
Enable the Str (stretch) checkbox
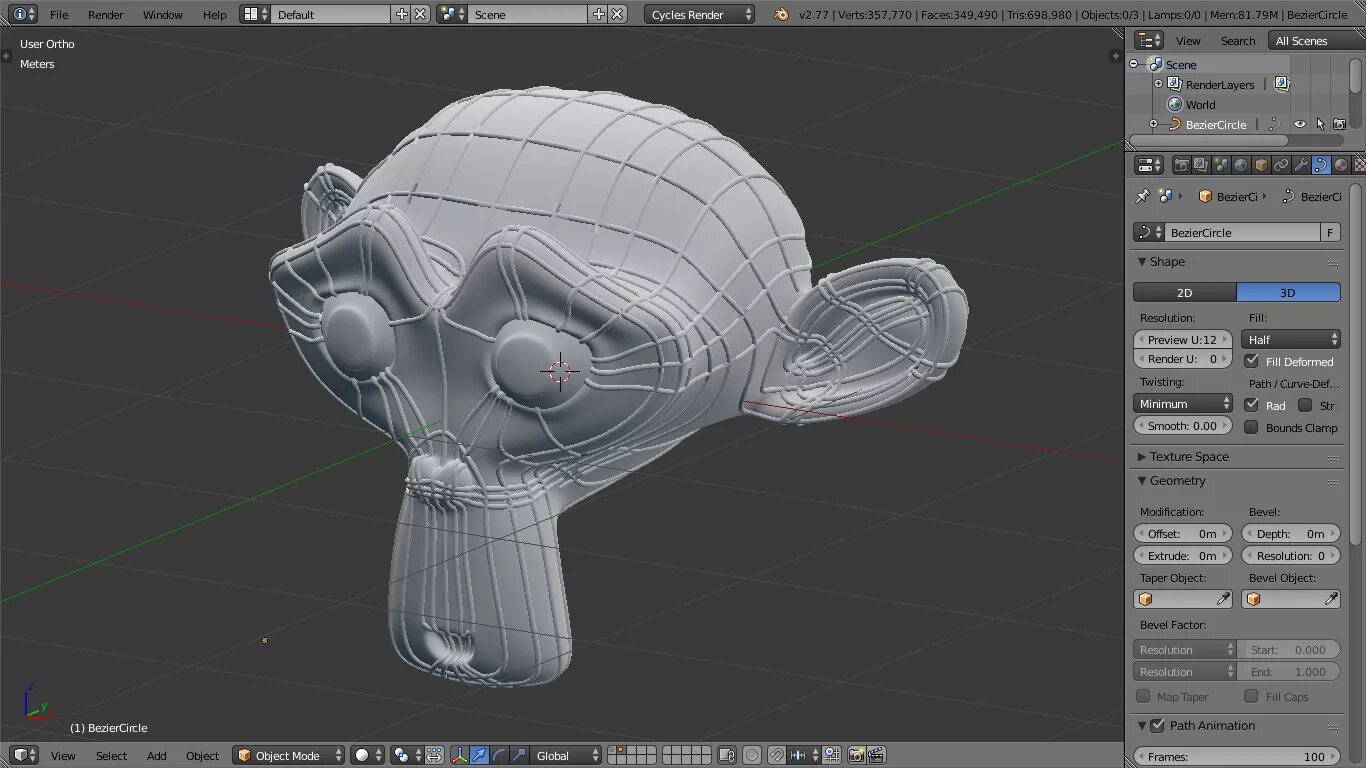[1305, 405]
